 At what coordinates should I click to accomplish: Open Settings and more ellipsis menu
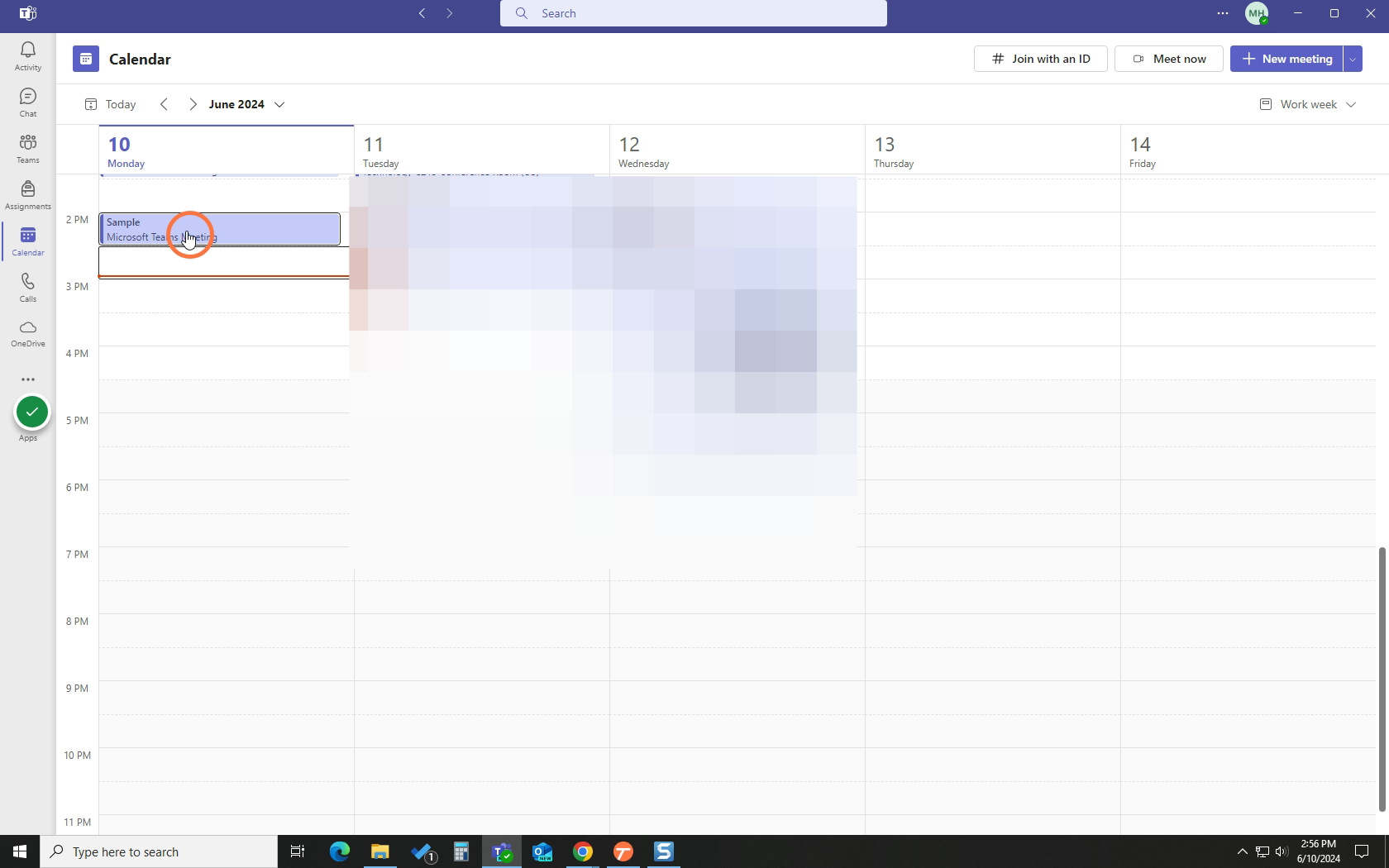click(x=1223, y=13)
